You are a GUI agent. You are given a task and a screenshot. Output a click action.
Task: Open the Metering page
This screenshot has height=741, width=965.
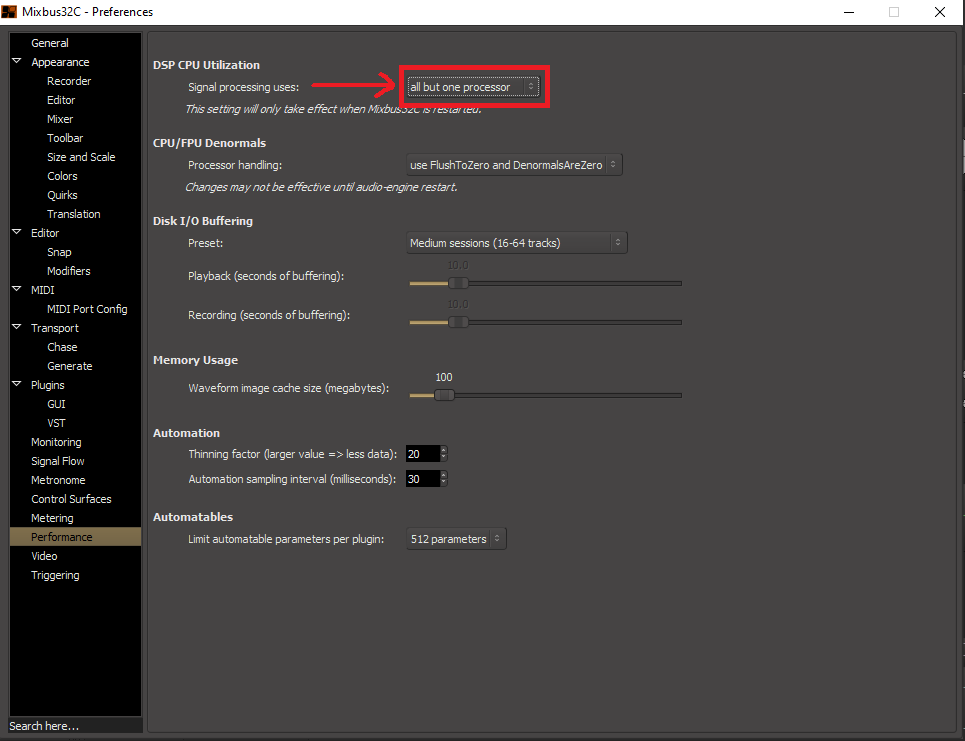(52, 518)
